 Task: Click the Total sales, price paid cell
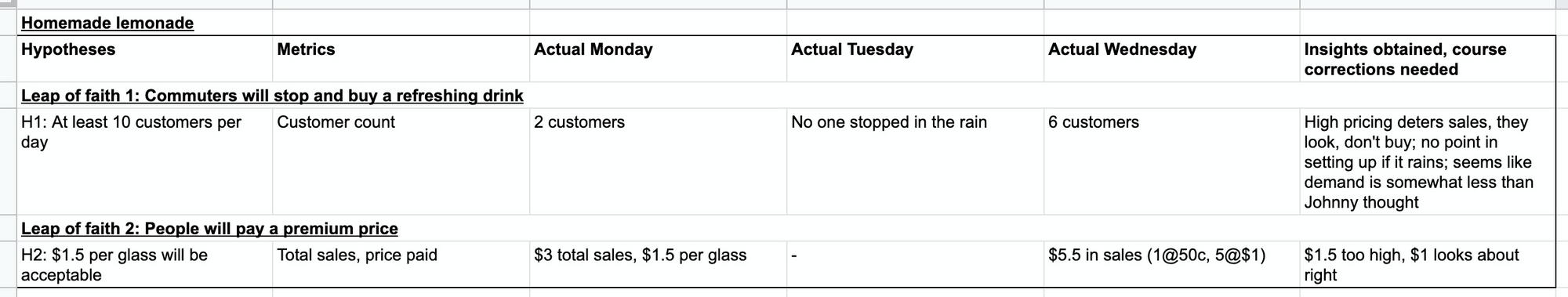401,264
